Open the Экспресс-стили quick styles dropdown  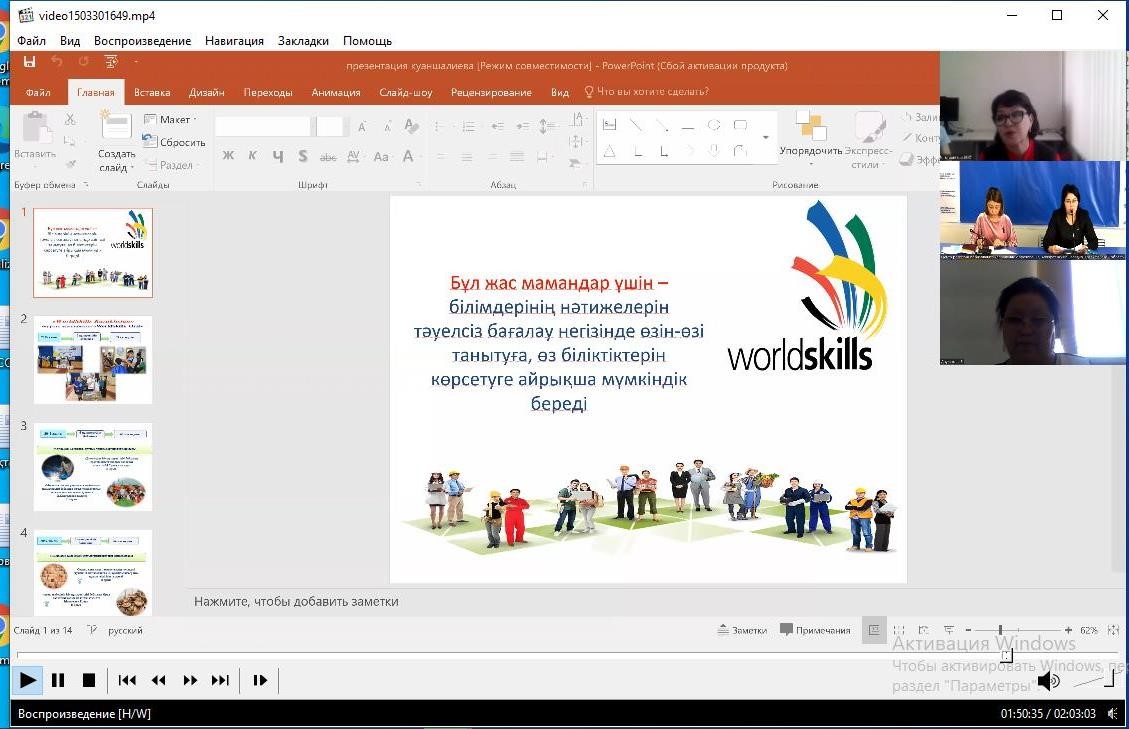[x=868, y=140]
